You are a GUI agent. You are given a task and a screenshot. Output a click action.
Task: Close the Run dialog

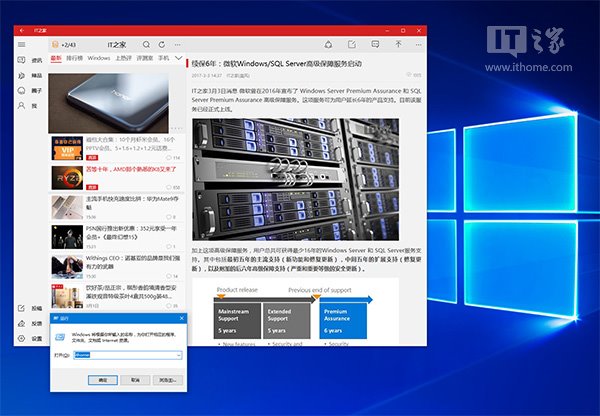click(x=182, y=318)
